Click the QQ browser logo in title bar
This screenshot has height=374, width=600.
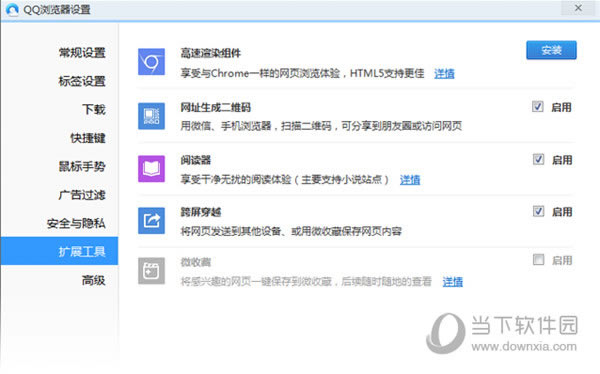click(x=12, y=9)
